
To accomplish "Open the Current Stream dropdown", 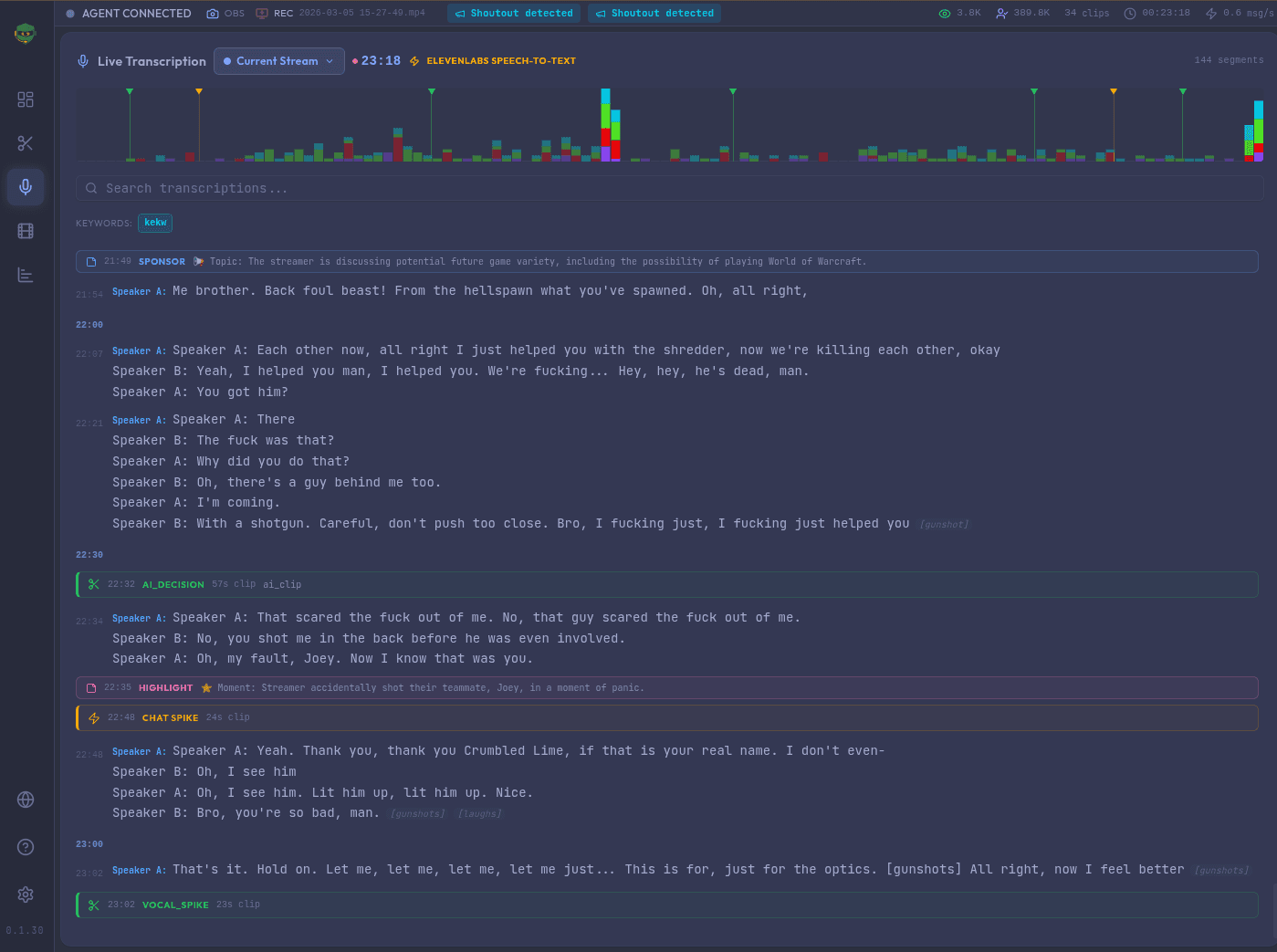I will (279, 61).
